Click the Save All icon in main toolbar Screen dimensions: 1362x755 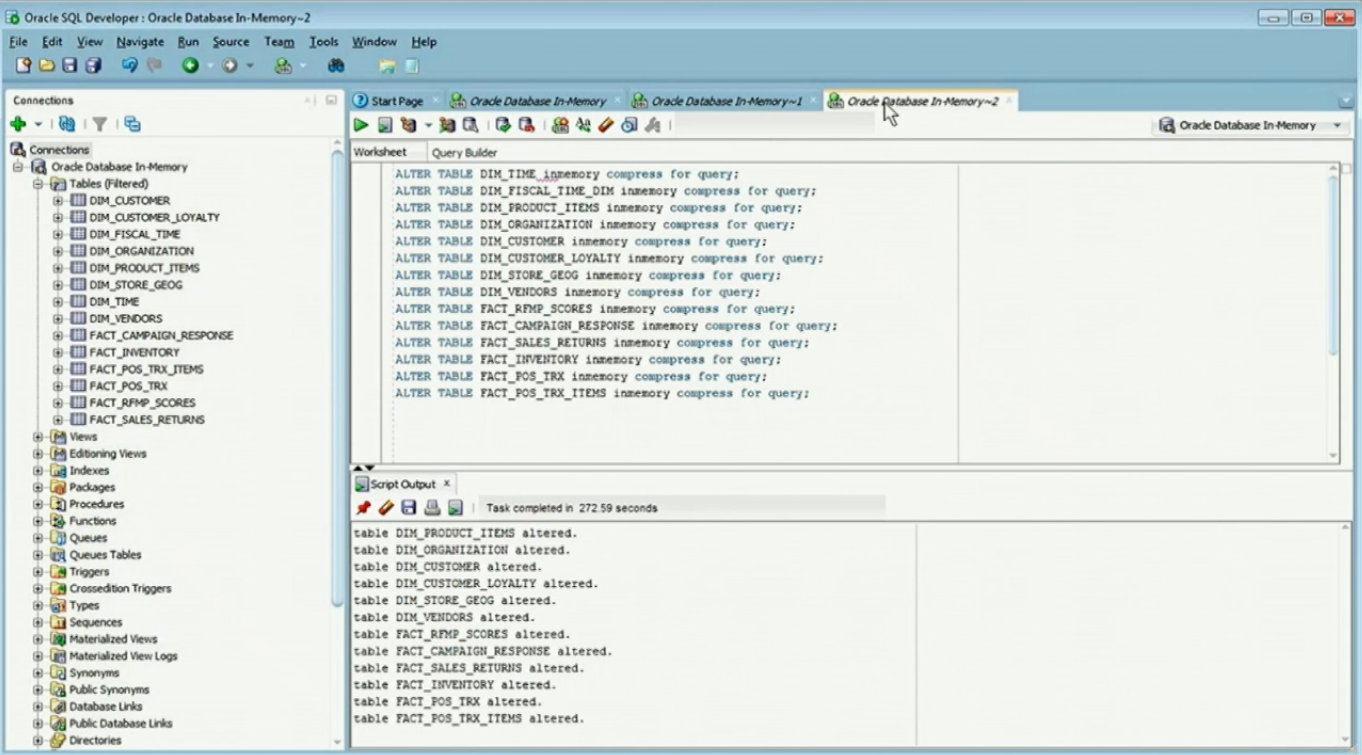point(93,66)
